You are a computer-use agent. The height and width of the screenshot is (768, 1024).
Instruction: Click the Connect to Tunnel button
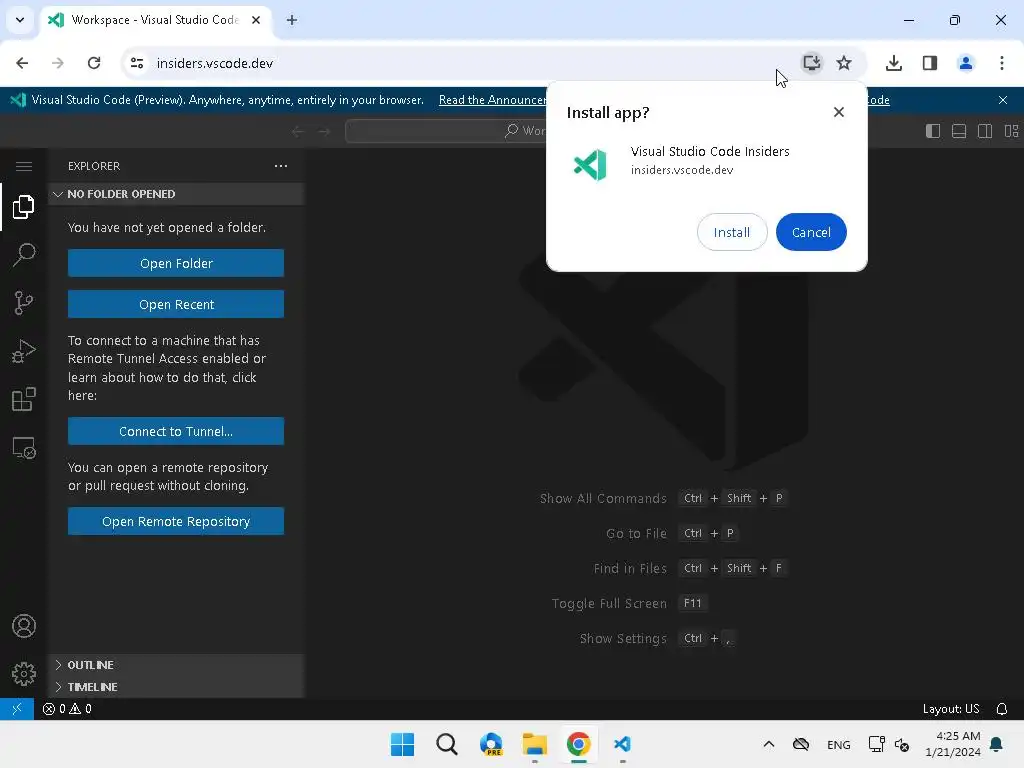[x=176, y=431]
